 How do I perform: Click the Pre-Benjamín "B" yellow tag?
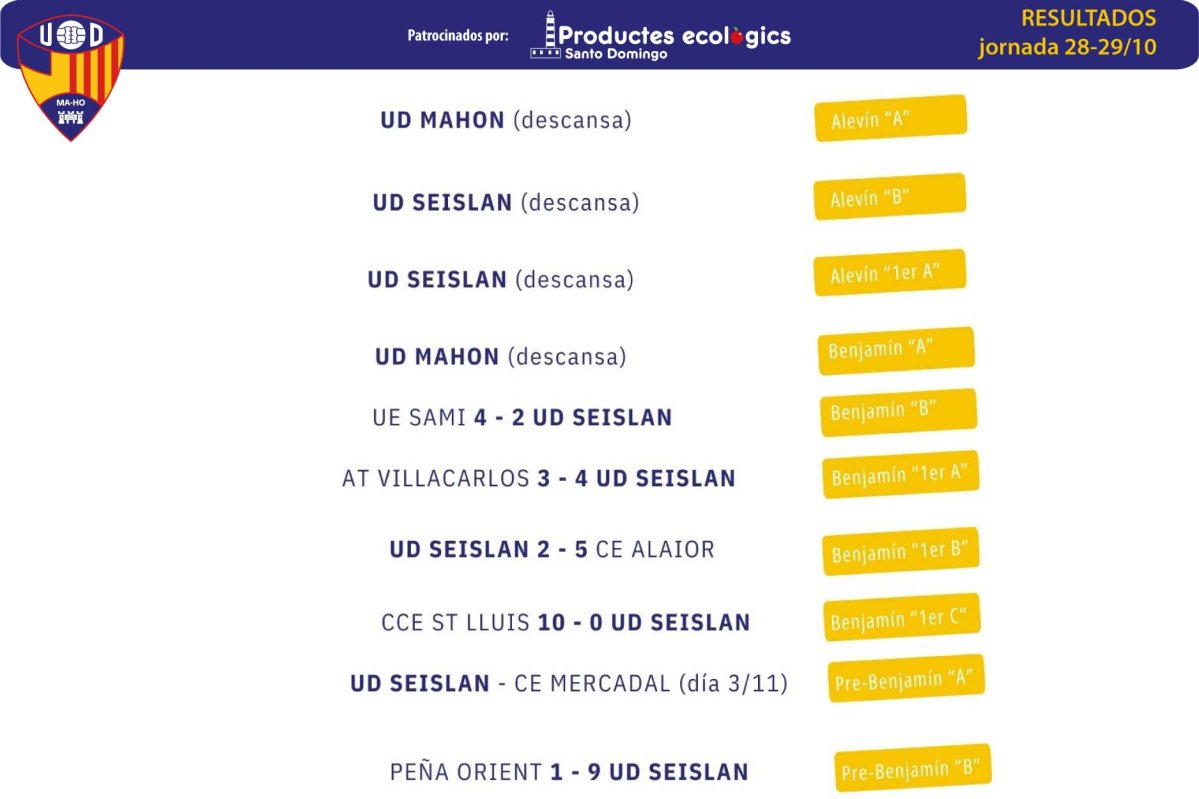coord(913,768)
